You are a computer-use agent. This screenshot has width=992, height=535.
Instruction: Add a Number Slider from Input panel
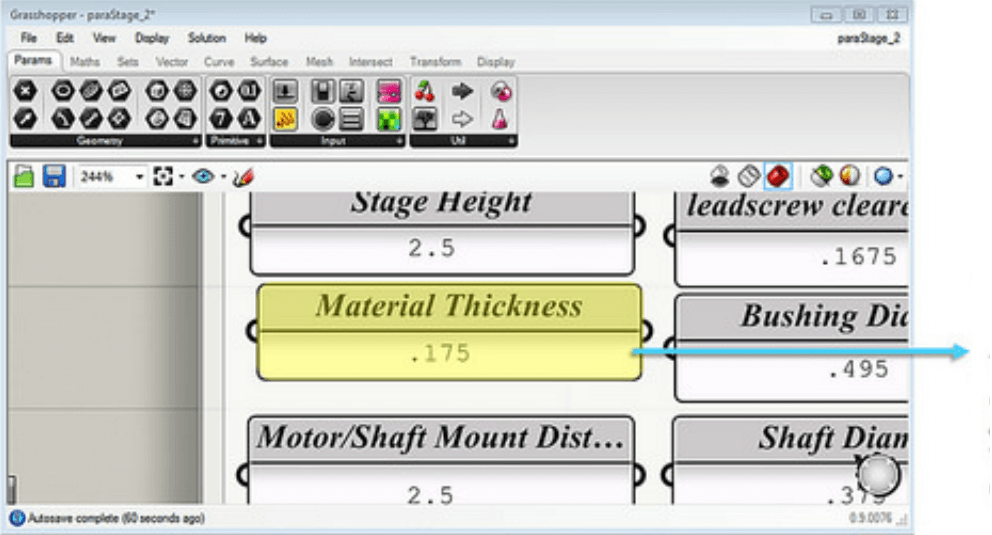[x=285, y=92]
